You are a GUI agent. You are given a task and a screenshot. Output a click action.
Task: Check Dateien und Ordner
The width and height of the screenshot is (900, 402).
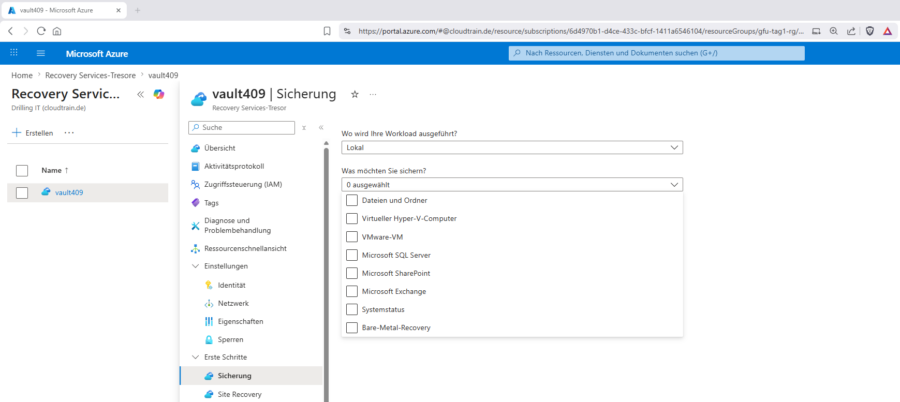click(352, 200)
